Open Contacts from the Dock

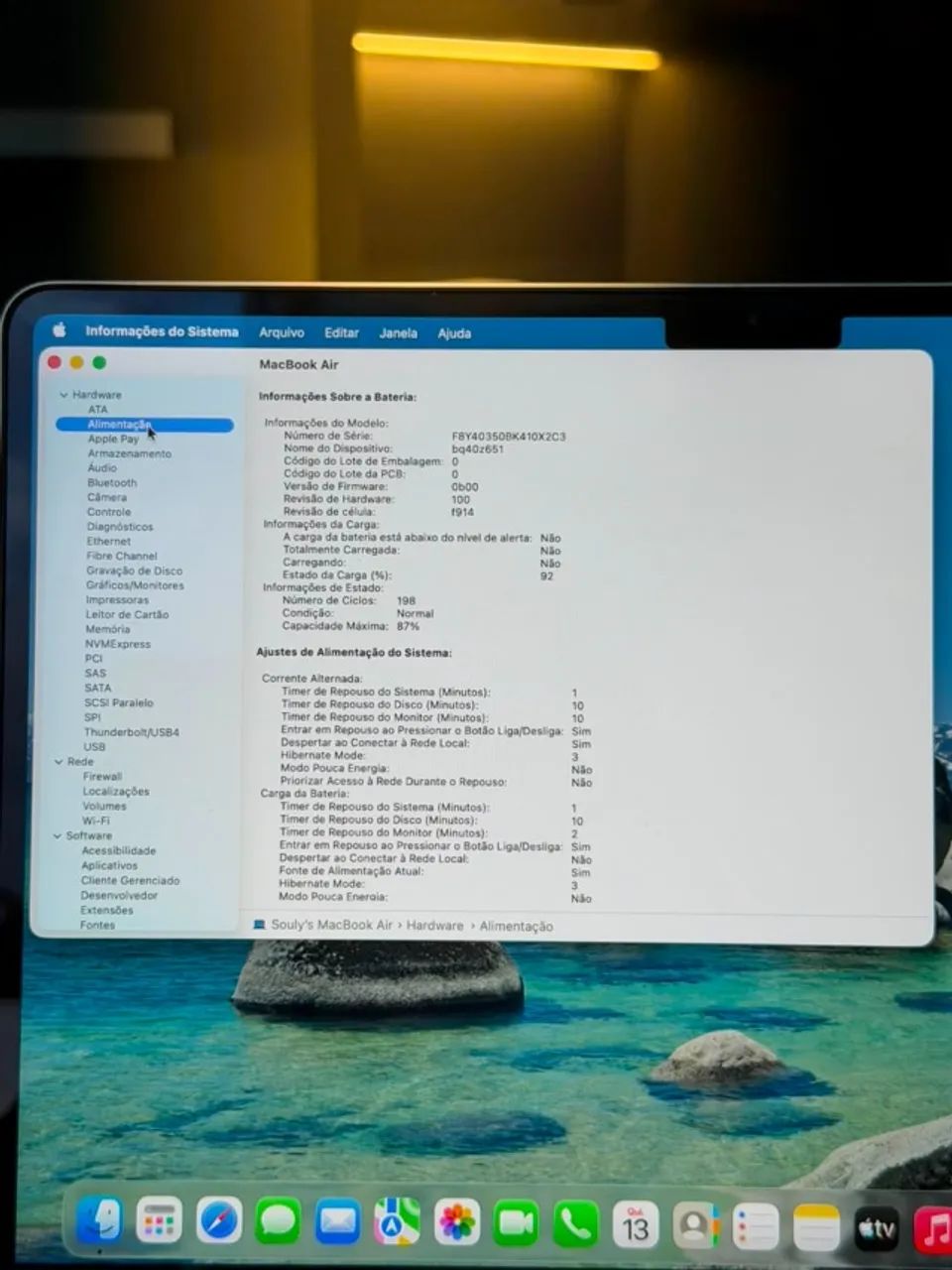(695, 1226)
